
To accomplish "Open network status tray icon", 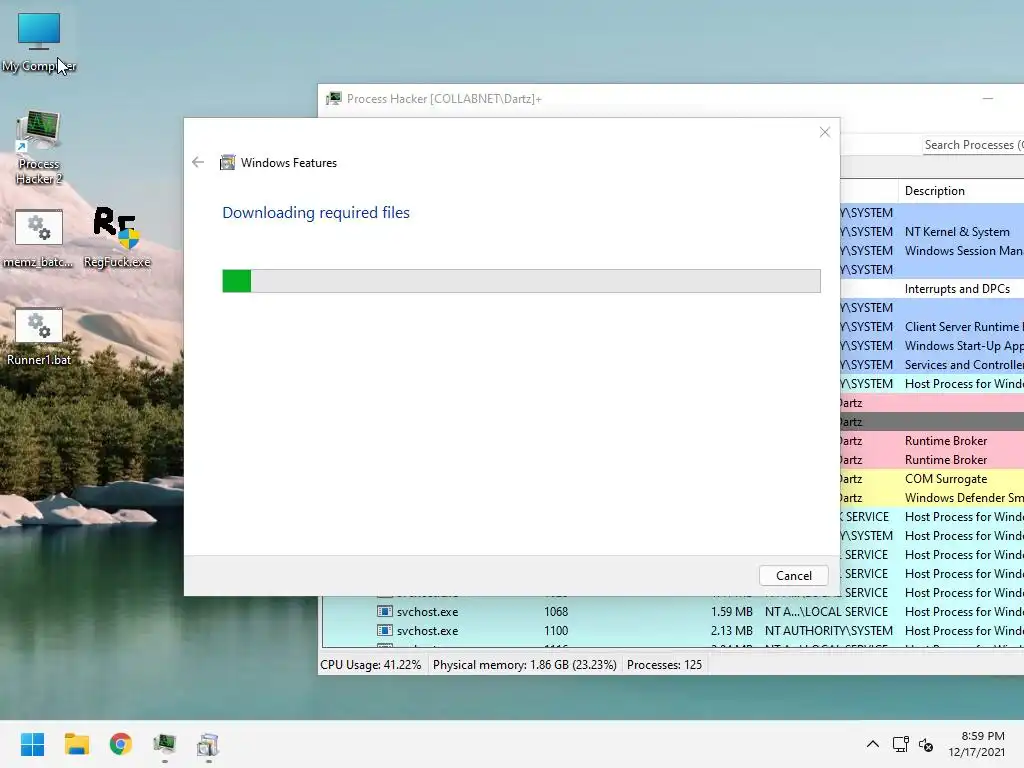I will (901, 744).
